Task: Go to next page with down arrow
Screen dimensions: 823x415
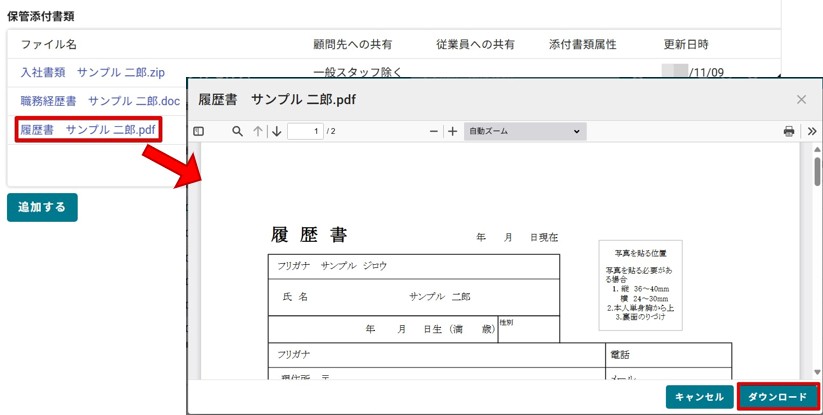Action: click(x=277, y=132)
